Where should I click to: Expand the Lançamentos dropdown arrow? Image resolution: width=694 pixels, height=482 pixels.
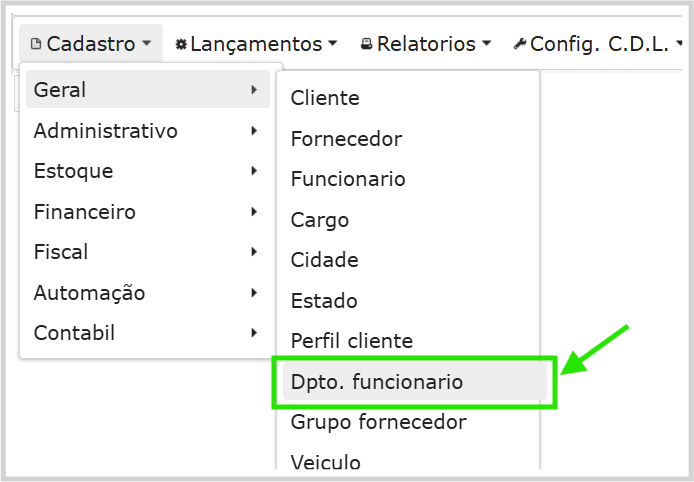pyautogui.click(x=333, y=44)
